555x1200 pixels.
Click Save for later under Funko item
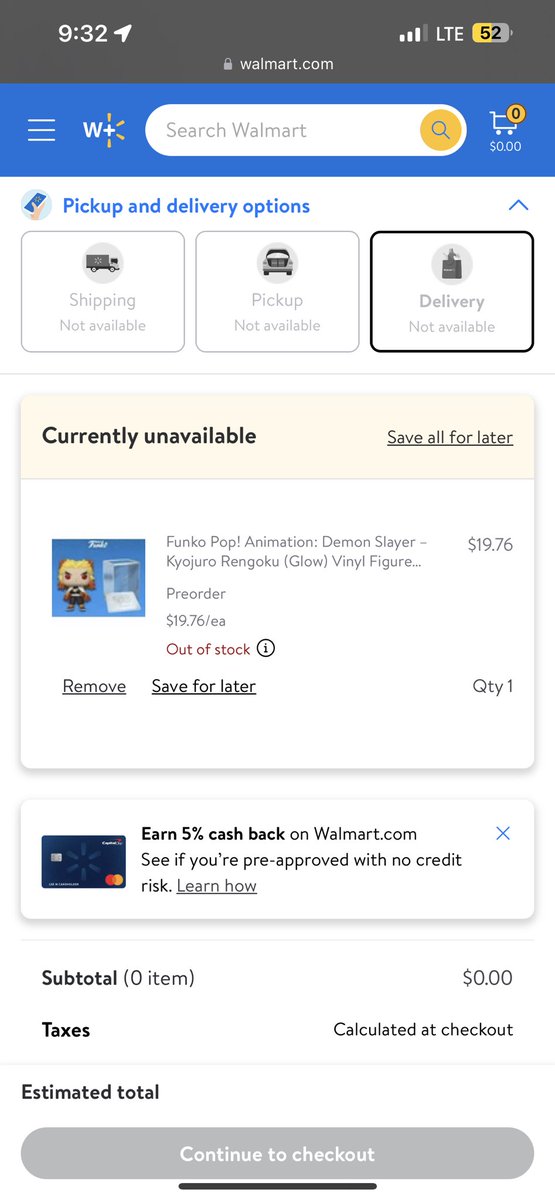click(204, 686)
